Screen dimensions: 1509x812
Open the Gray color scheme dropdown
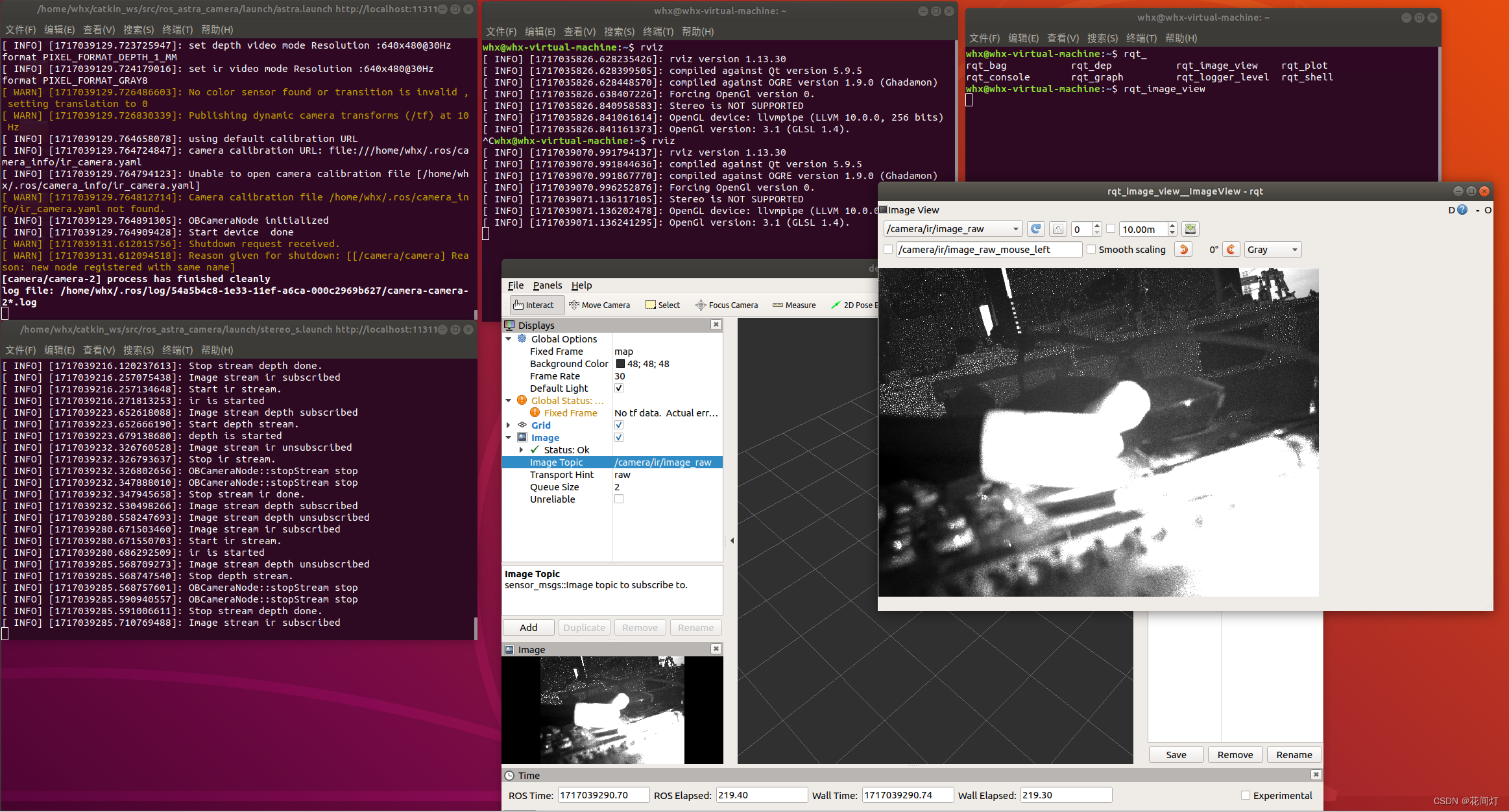point(1272,250)
